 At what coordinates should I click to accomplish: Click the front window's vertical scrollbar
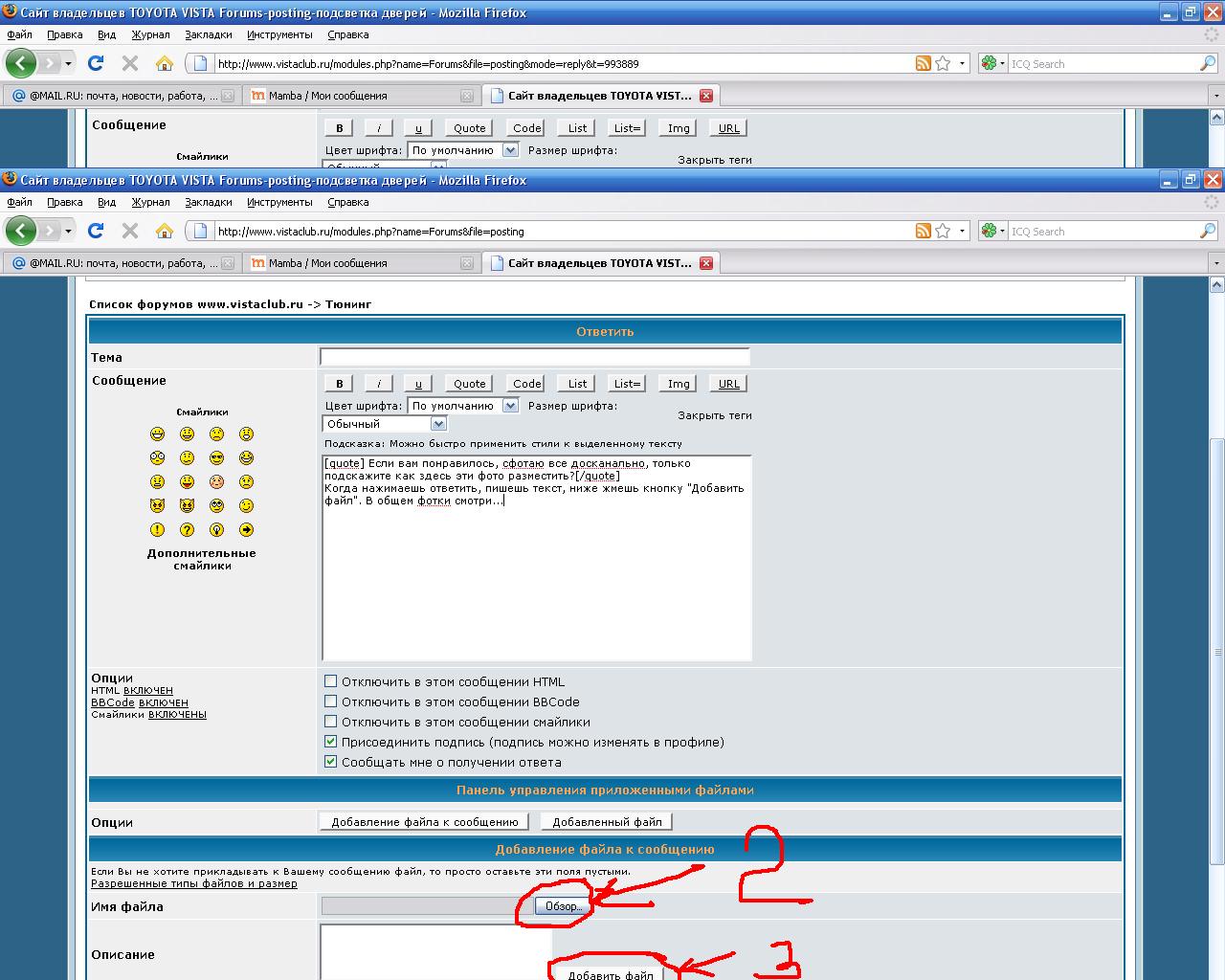coord(1217,651)
